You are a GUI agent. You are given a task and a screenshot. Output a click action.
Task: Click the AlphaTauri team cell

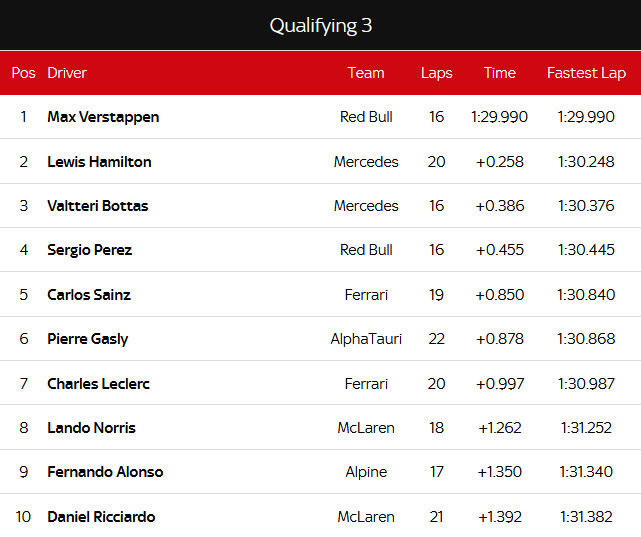[x=366, y=339]
